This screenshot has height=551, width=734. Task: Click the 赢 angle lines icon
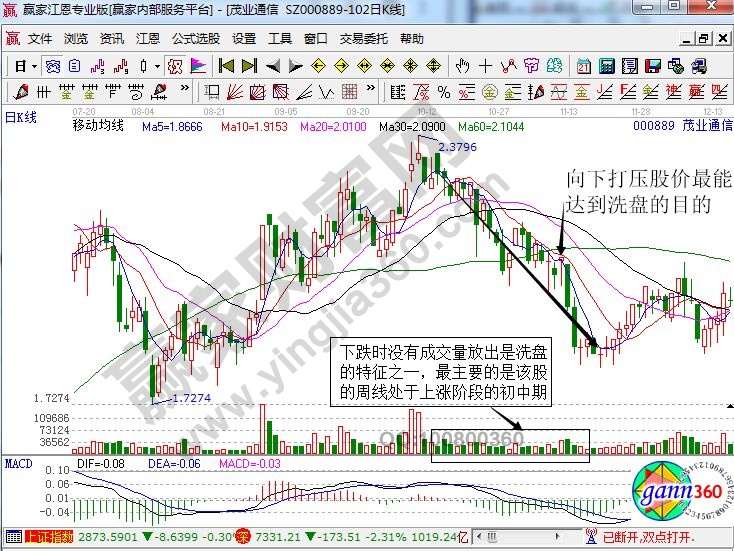tap(697, 92)
